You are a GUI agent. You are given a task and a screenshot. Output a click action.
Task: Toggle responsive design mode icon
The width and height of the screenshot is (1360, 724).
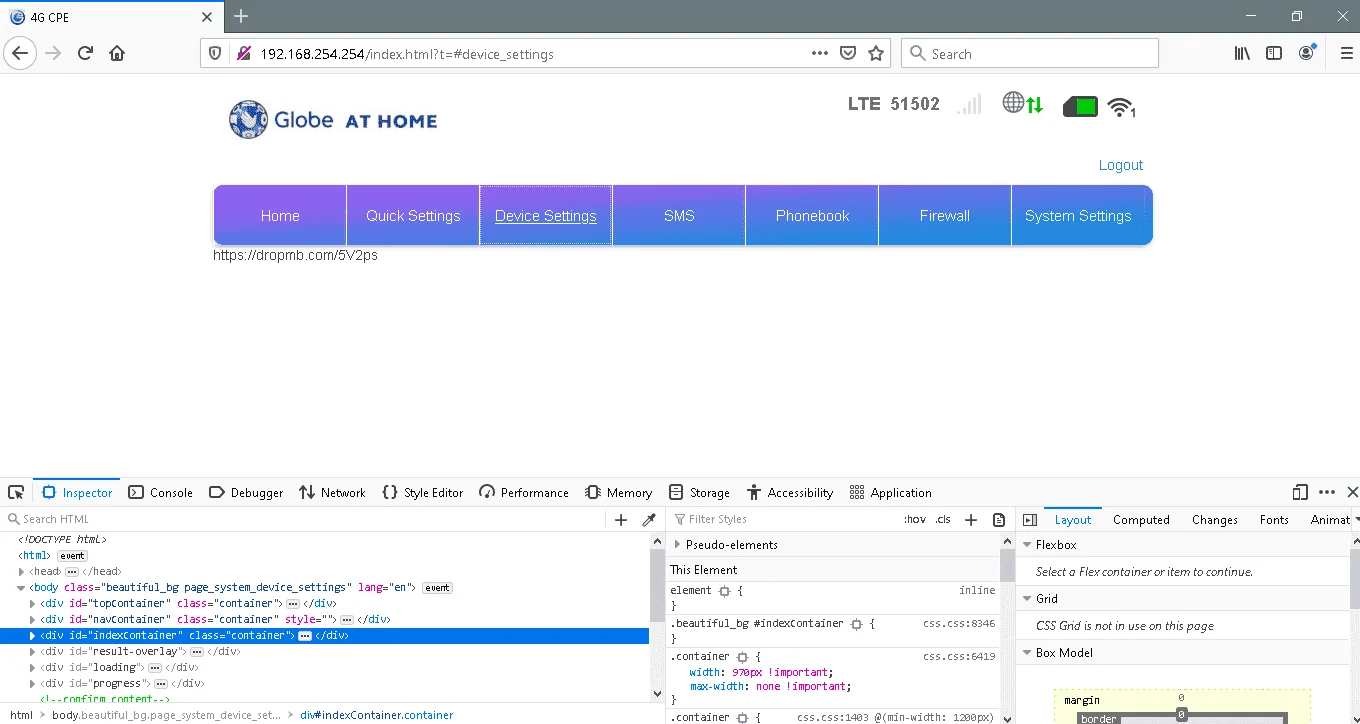[x=1300, y=492]
